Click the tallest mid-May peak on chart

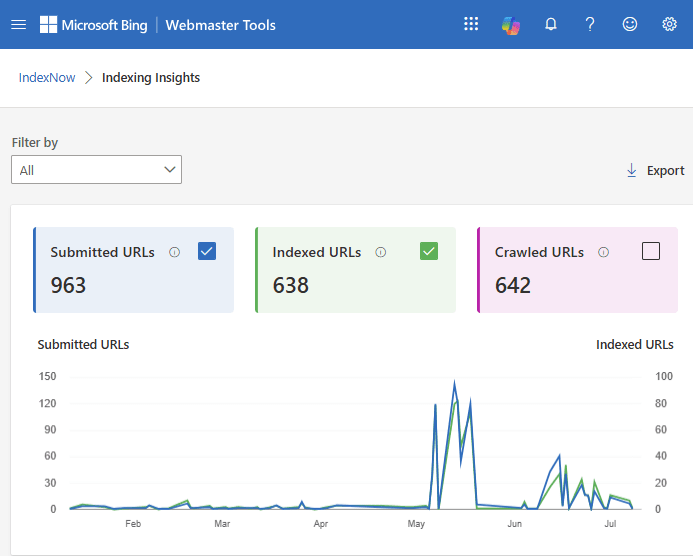pos(454,382)
